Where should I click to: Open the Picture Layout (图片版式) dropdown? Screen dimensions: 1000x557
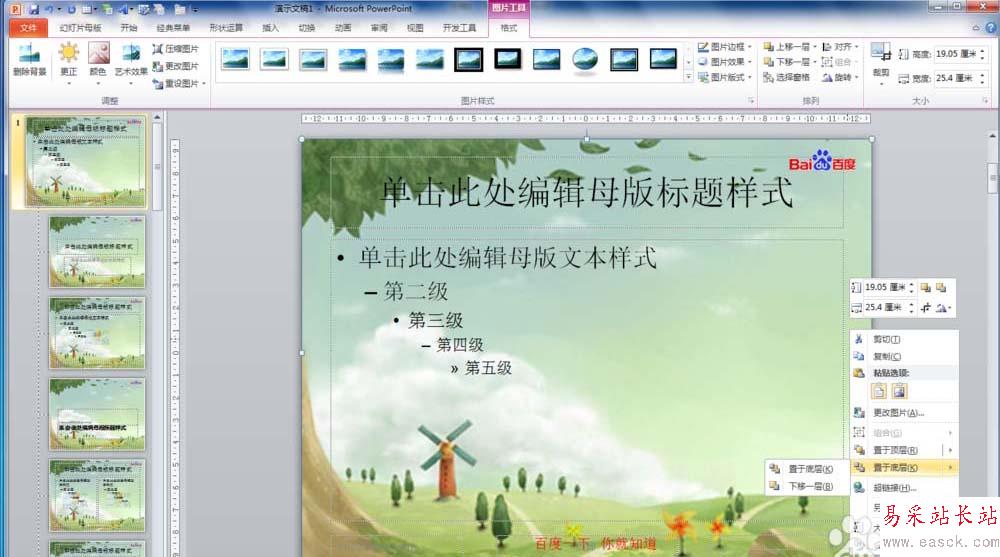point(724,77)
